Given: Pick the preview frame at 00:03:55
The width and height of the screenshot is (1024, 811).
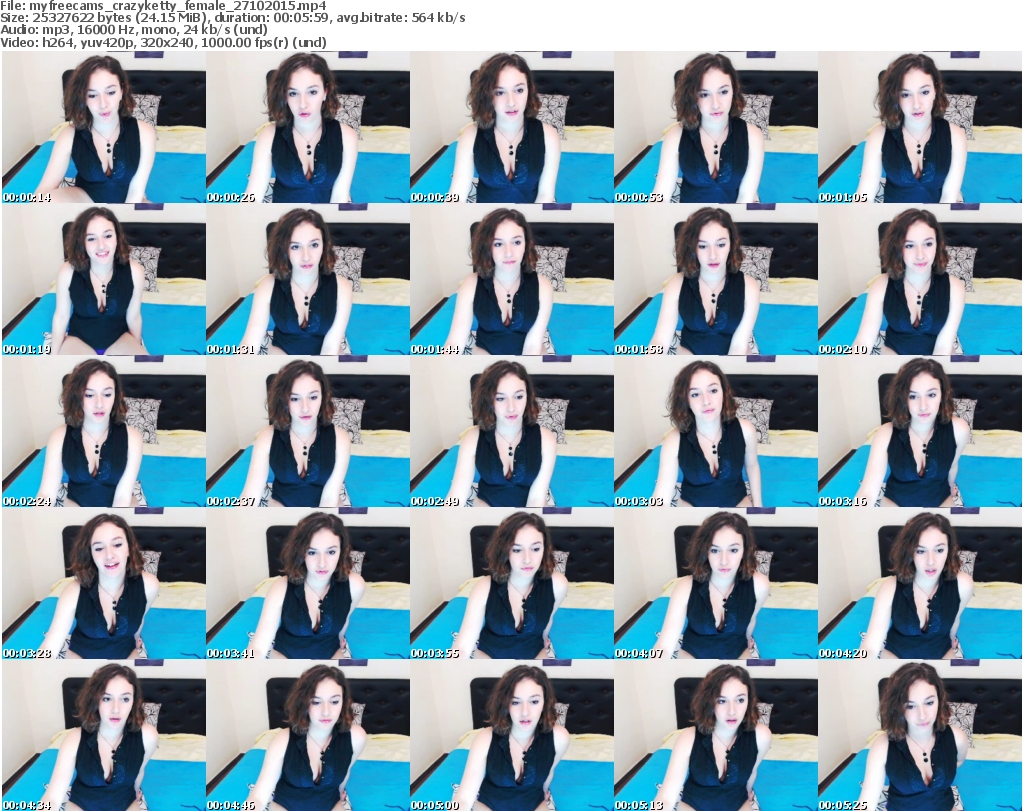Looking at the screenshot, I should pos(512,583).
